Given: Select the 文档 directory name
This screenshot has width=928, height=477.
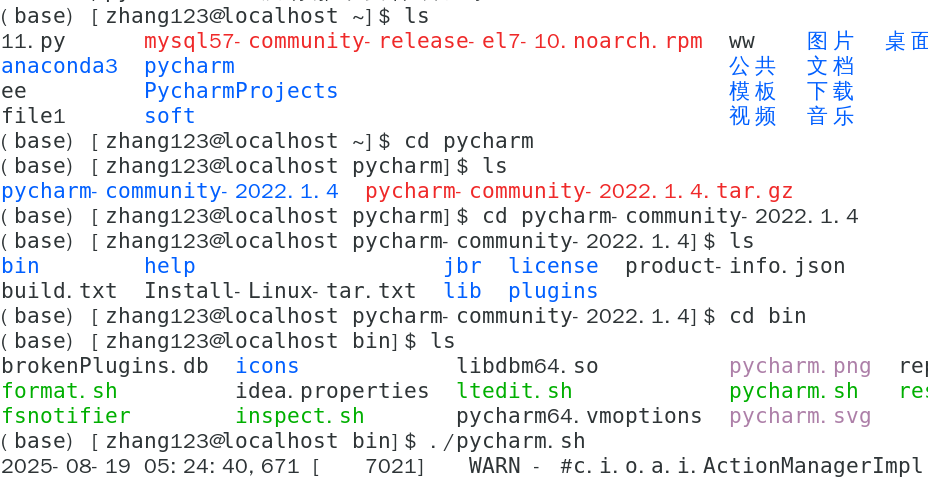Looking at the screenshot, I should click(830, 66).
